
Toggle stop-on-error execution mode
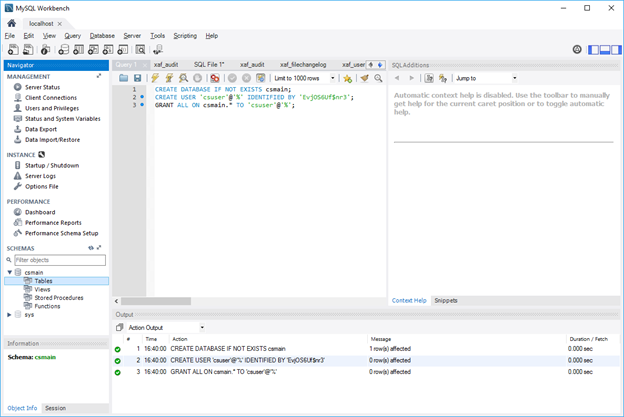pos(215,78)
